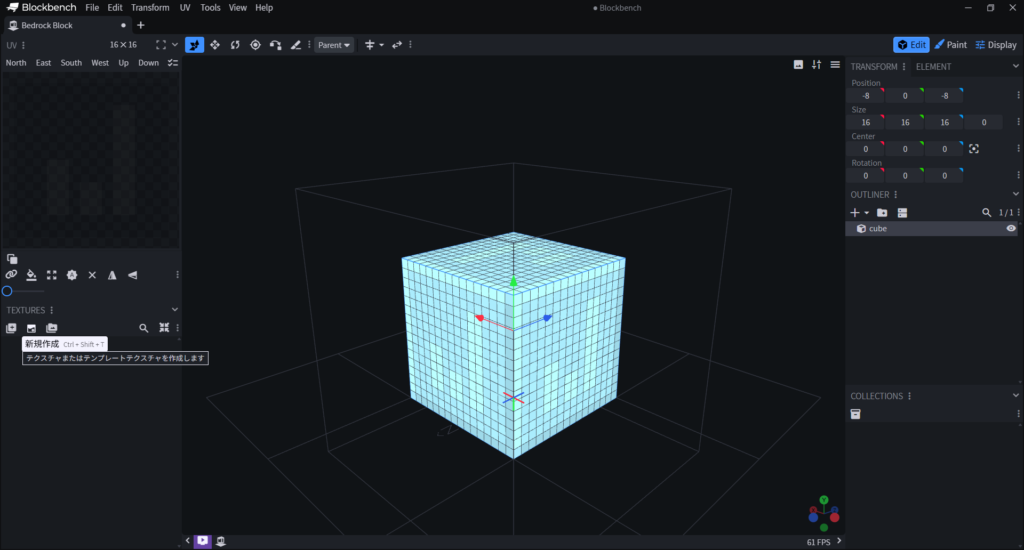This screenshot has width=1024, height=550.
Task: Click the focus-on-selection icon beside Center fields
Action: click(x=973, y=149)
